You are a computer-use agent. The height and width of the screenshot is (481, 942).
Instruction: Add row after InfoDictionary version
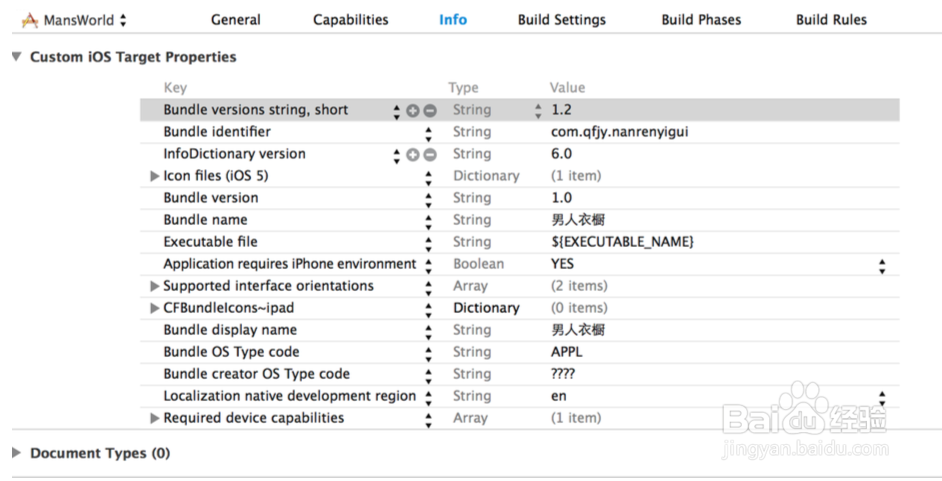[413, 155]
